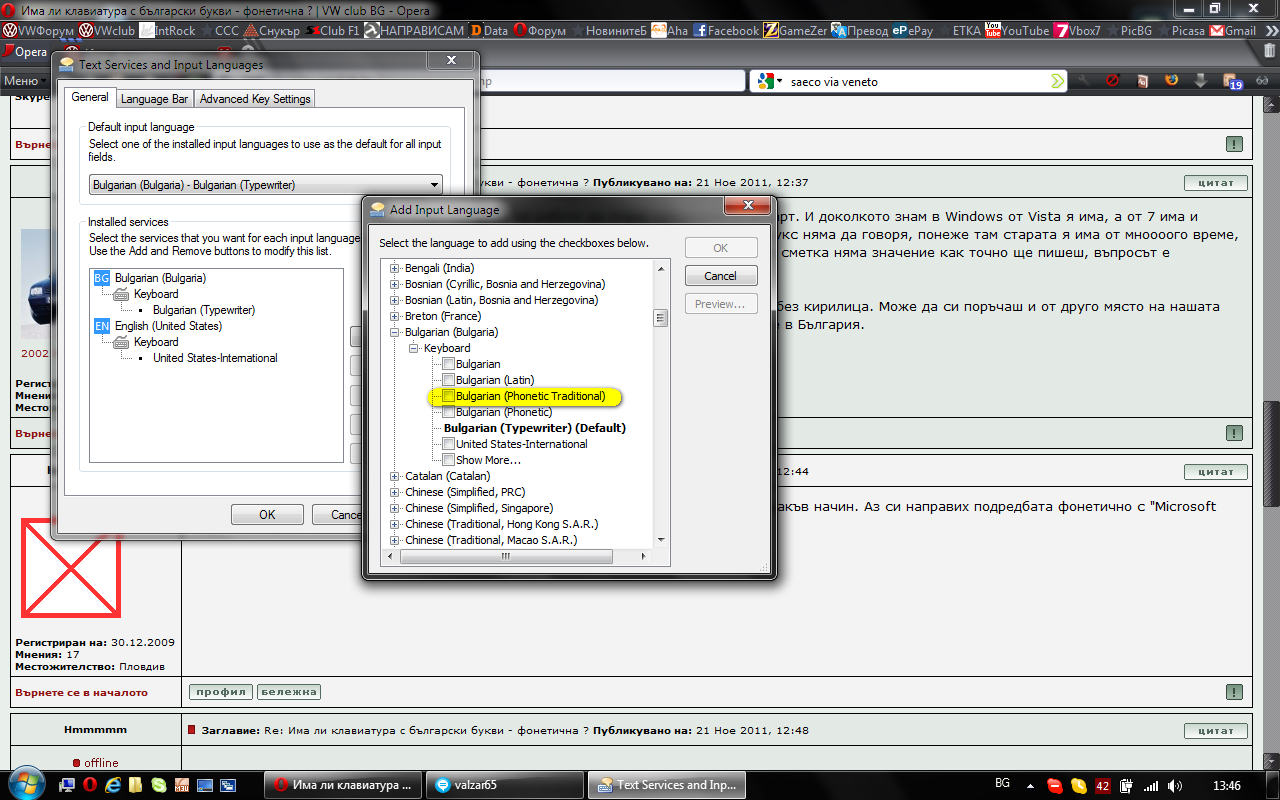Click the green search go arrow
This screenshot has width=1280, height=800.
click(1057, 81)
